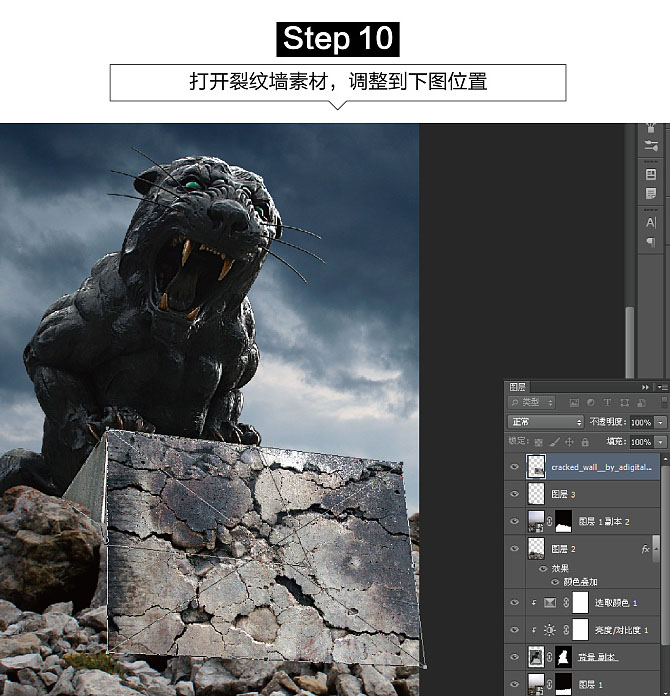Open the Brush Presets panel icon
670x696 pixels.
click(x=651, y=146)
